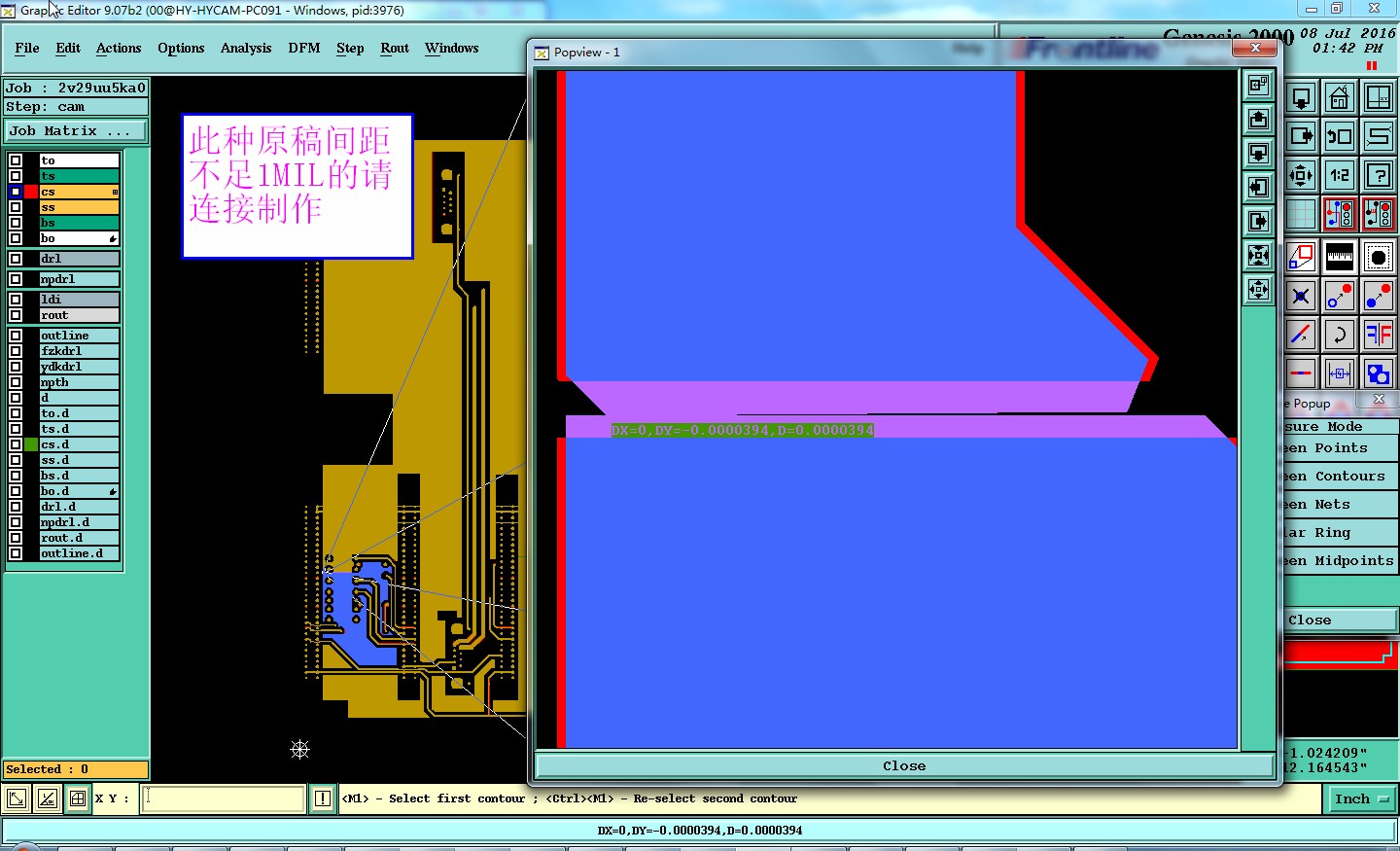
Task: Select layer name fzkdrl in layer list
Action: coord(79,351)
